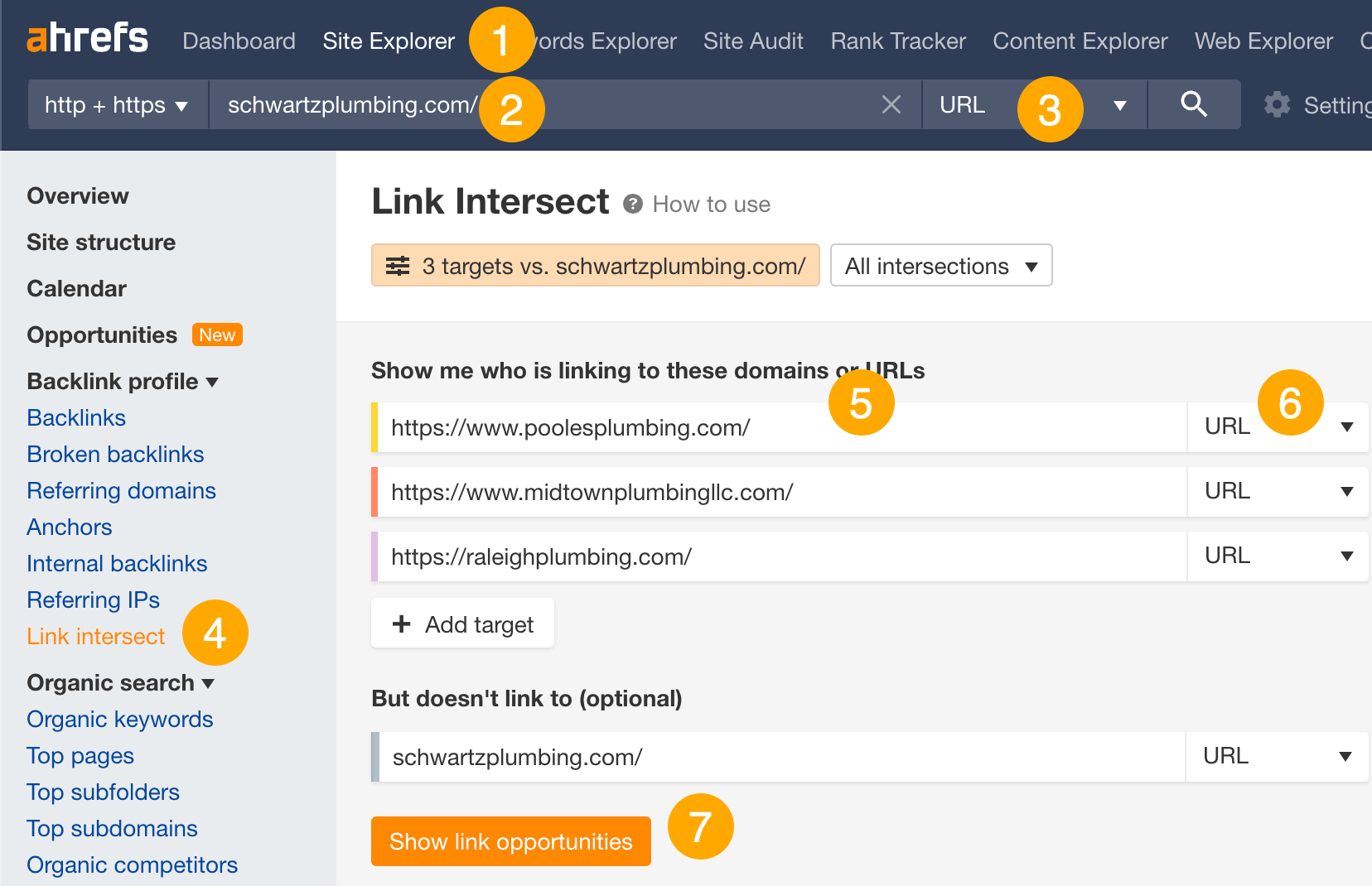Open Settings via the gear icon
The height and width of the screenshot is (886, 1372).
(1277, 104)
